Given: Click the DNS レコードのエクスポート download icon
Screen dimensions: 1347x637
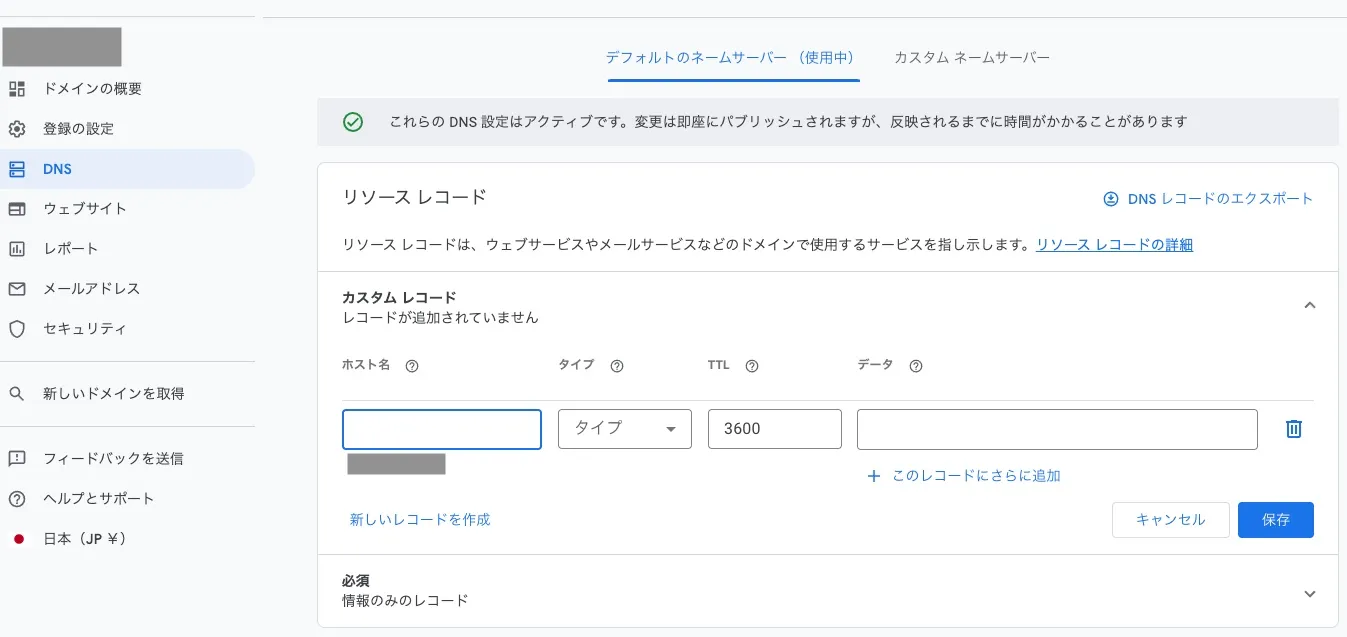Looking at the screenshot, I should coord(1111,198).
